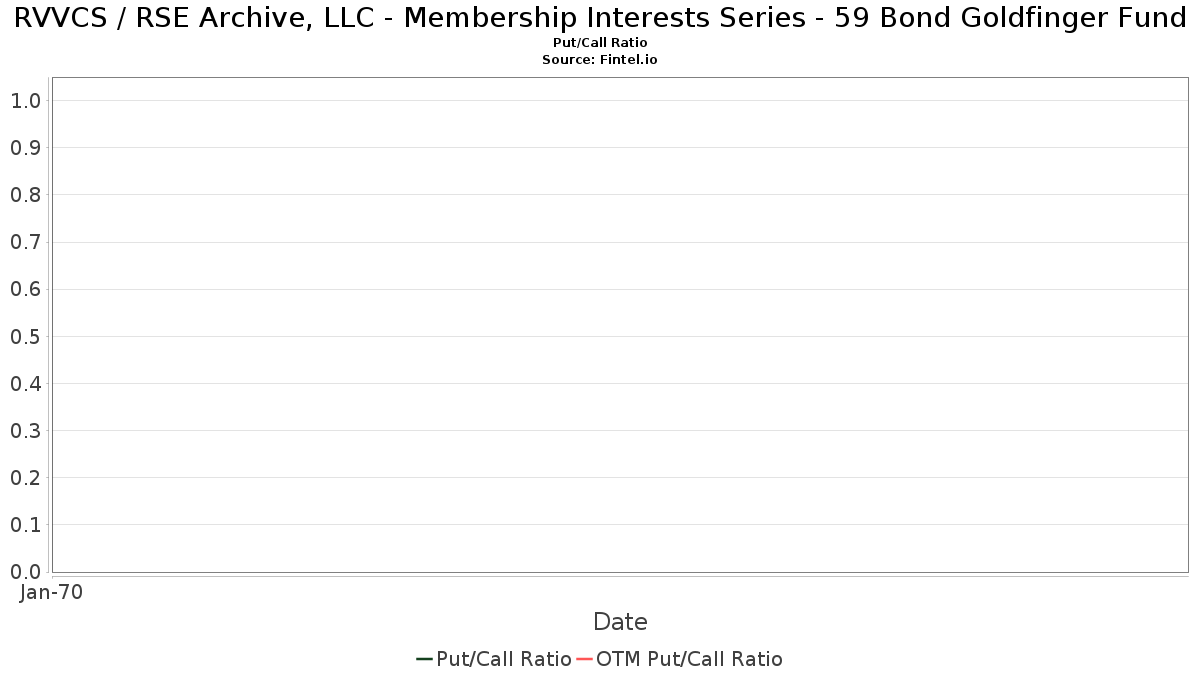The image size is (1200, 675).
Task: Click the 0.4 y-axis label
Action: pos(25,384)
